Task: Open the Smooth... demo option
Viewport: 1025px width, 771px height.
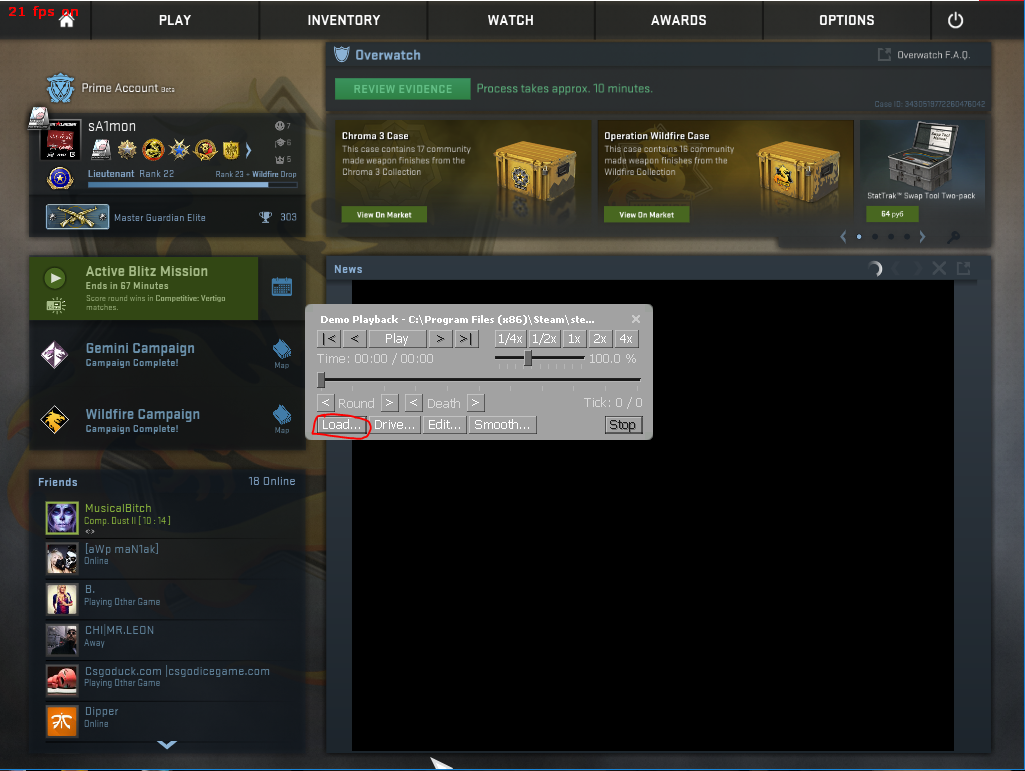Action: (x=502, y=424)
